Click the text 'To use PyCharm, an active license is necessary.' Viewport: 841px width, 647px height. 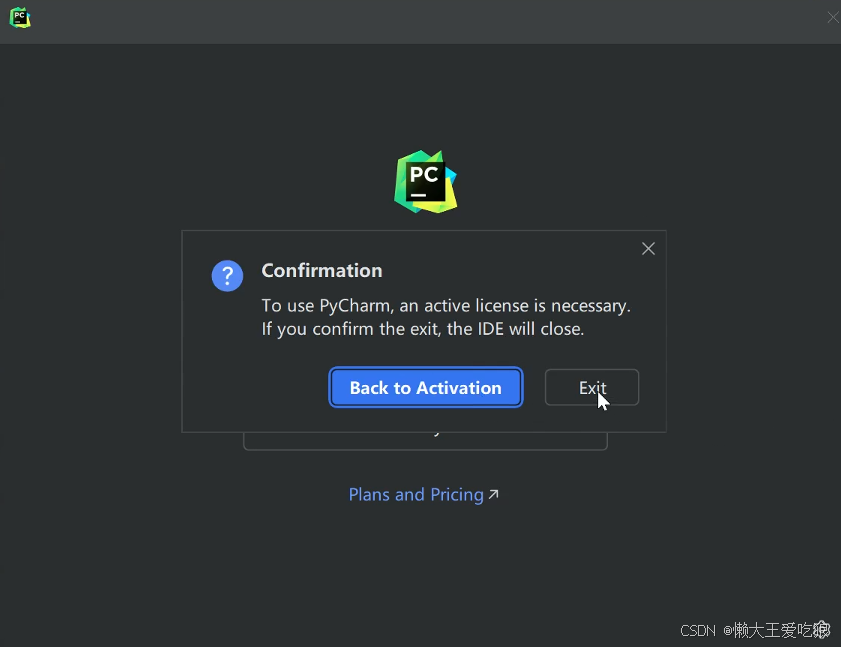coord(446,305)
